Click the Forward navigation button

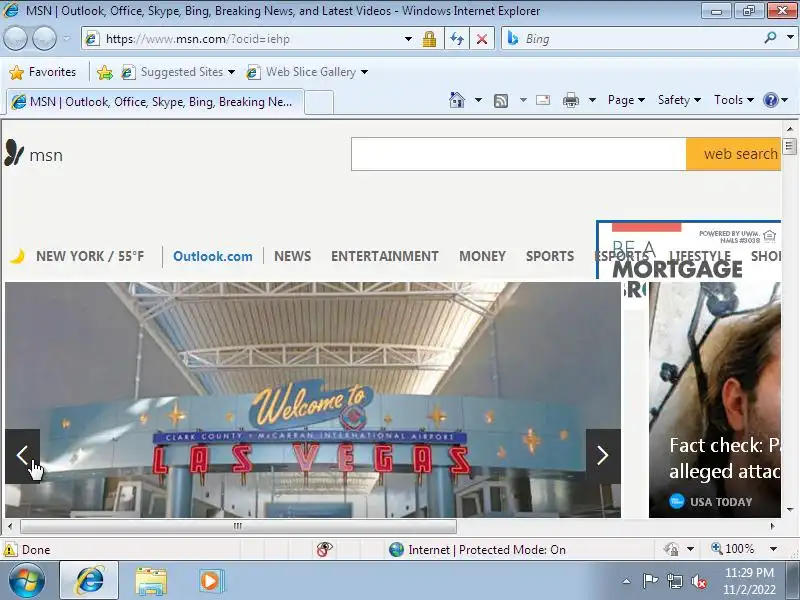(44, 38)
